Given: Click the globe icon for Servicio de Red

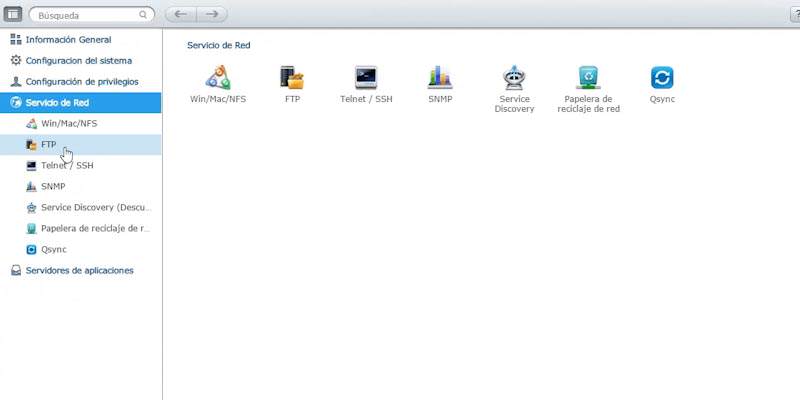Looking at the screenshot, I should 16,103.
